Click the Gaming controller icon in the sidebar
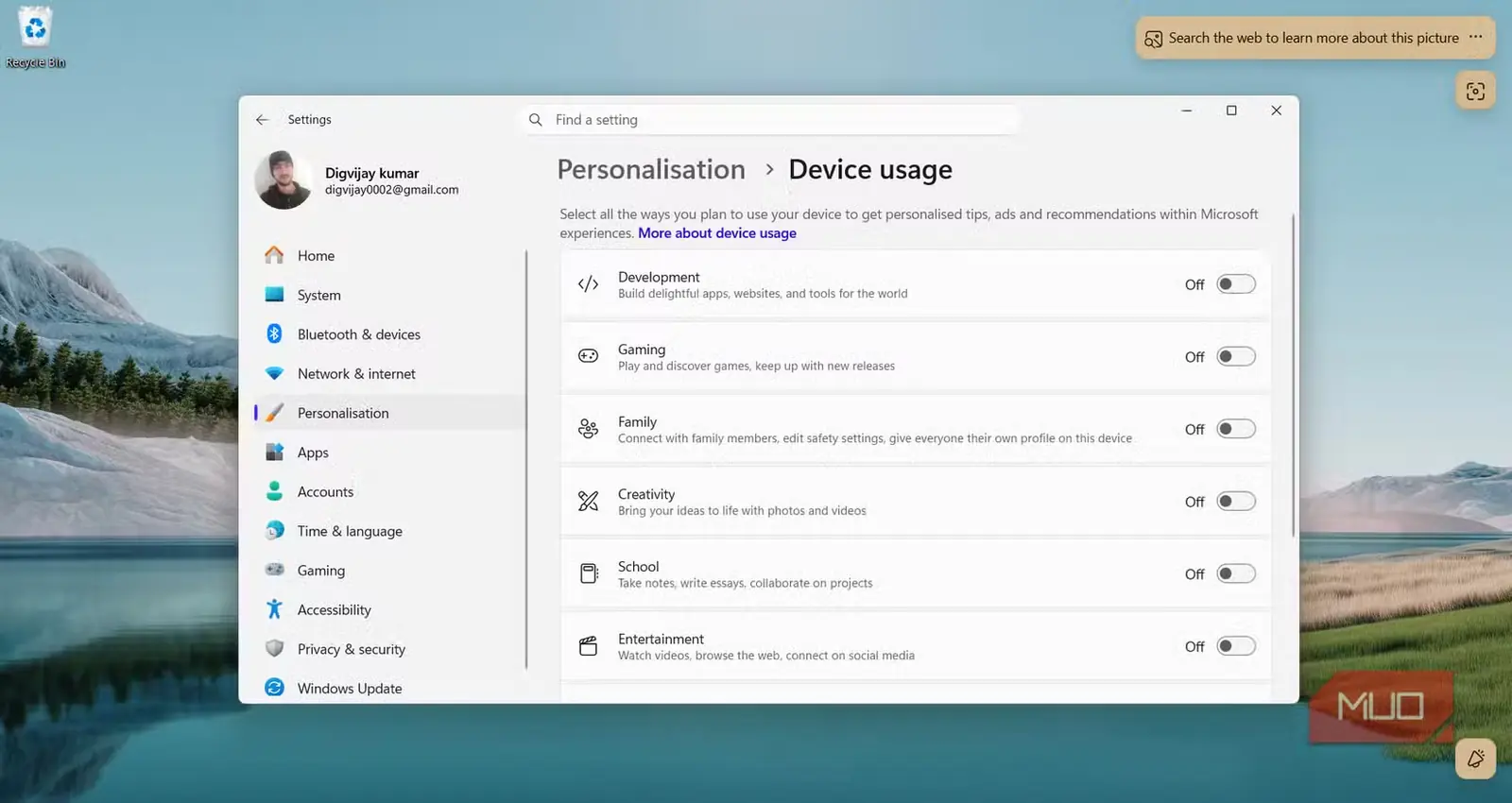 click(274, 570)
